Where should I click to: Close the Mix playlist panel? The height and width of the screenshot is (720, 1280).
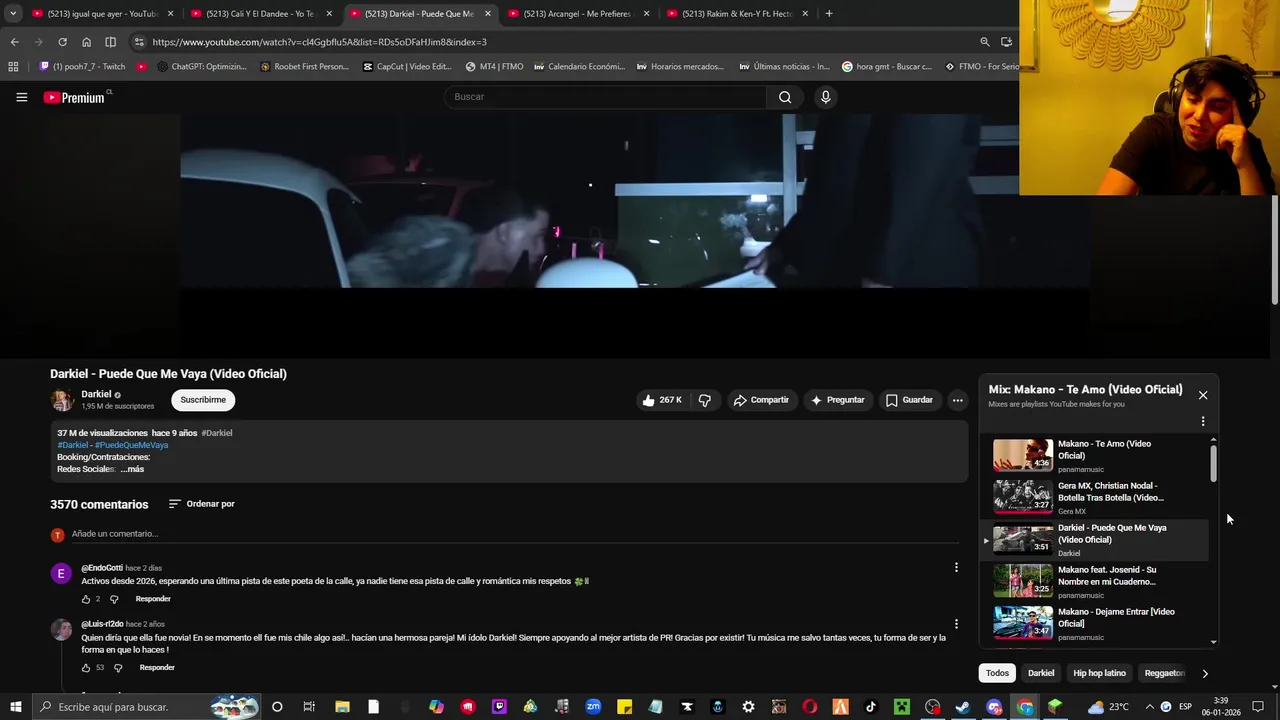pyautogui.click(x=1203, y=395)
